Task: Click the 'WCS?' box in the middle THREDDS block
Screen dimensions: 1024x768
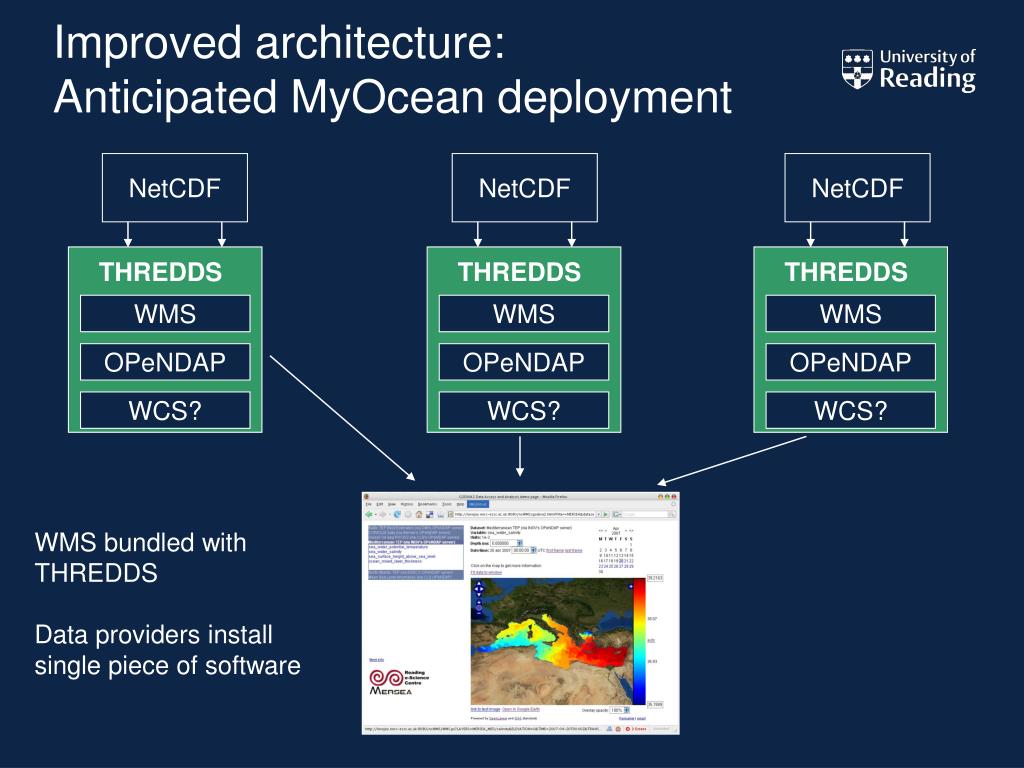Action: pyautogui.click(x=524, y=410)
